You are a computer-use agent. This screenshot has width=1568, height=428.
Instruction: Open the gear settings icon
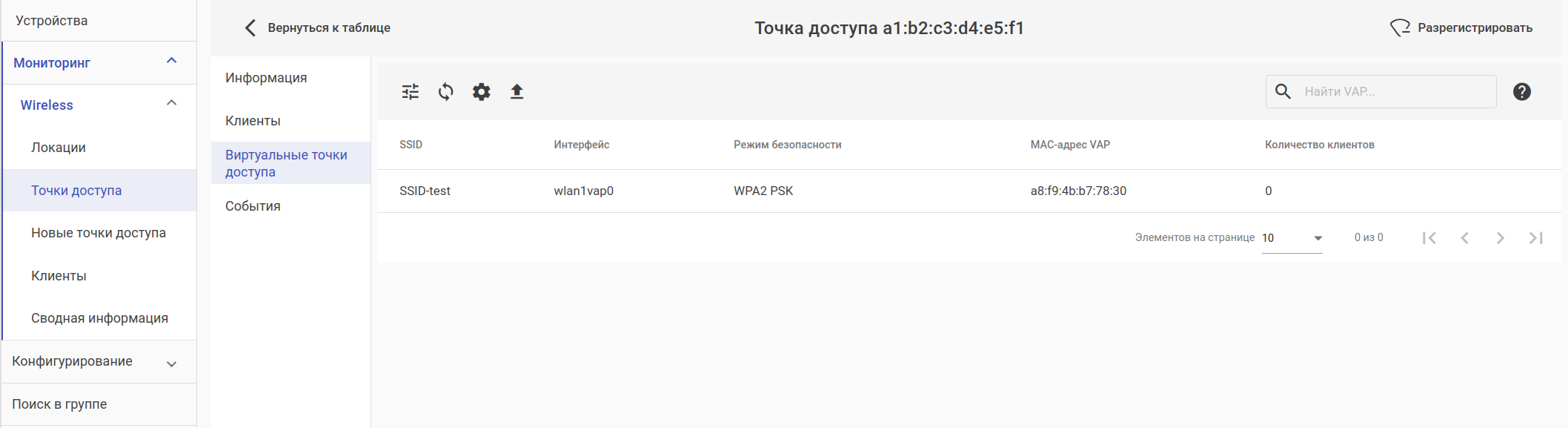(x=482, y=92)
